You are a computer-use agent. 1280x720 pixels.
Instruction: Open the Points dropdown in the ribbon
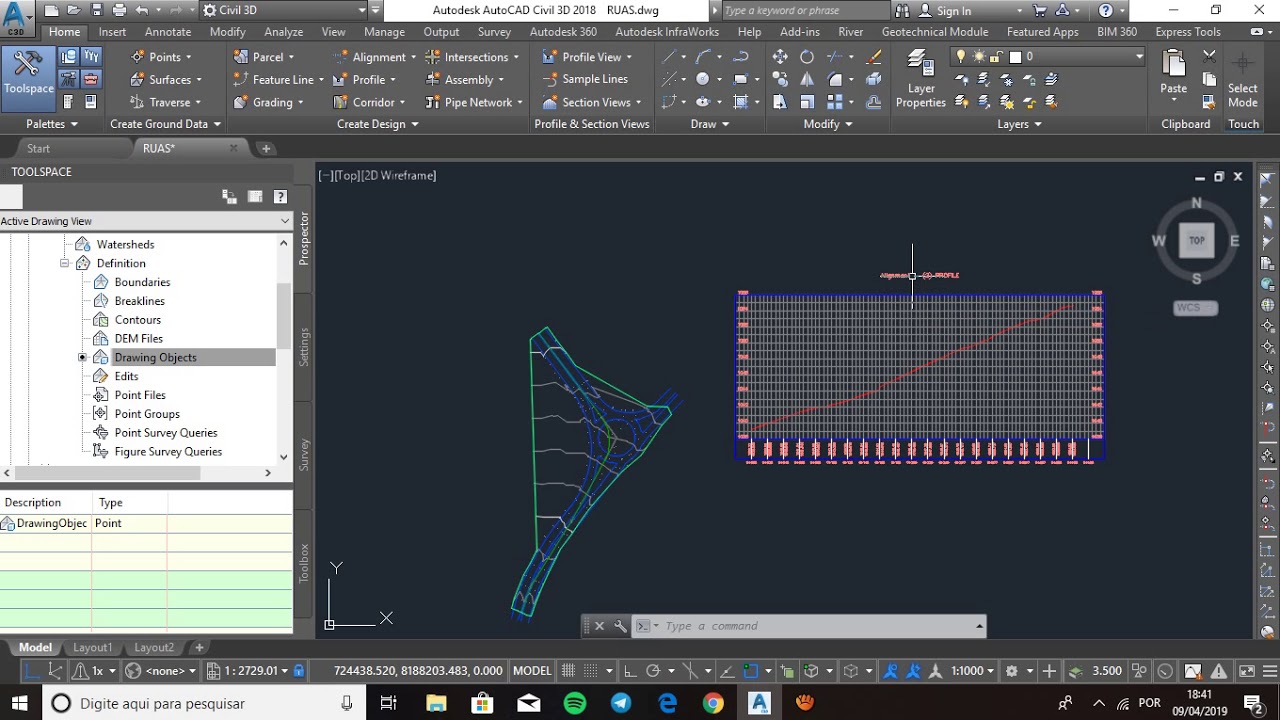(x=166, y=57)
